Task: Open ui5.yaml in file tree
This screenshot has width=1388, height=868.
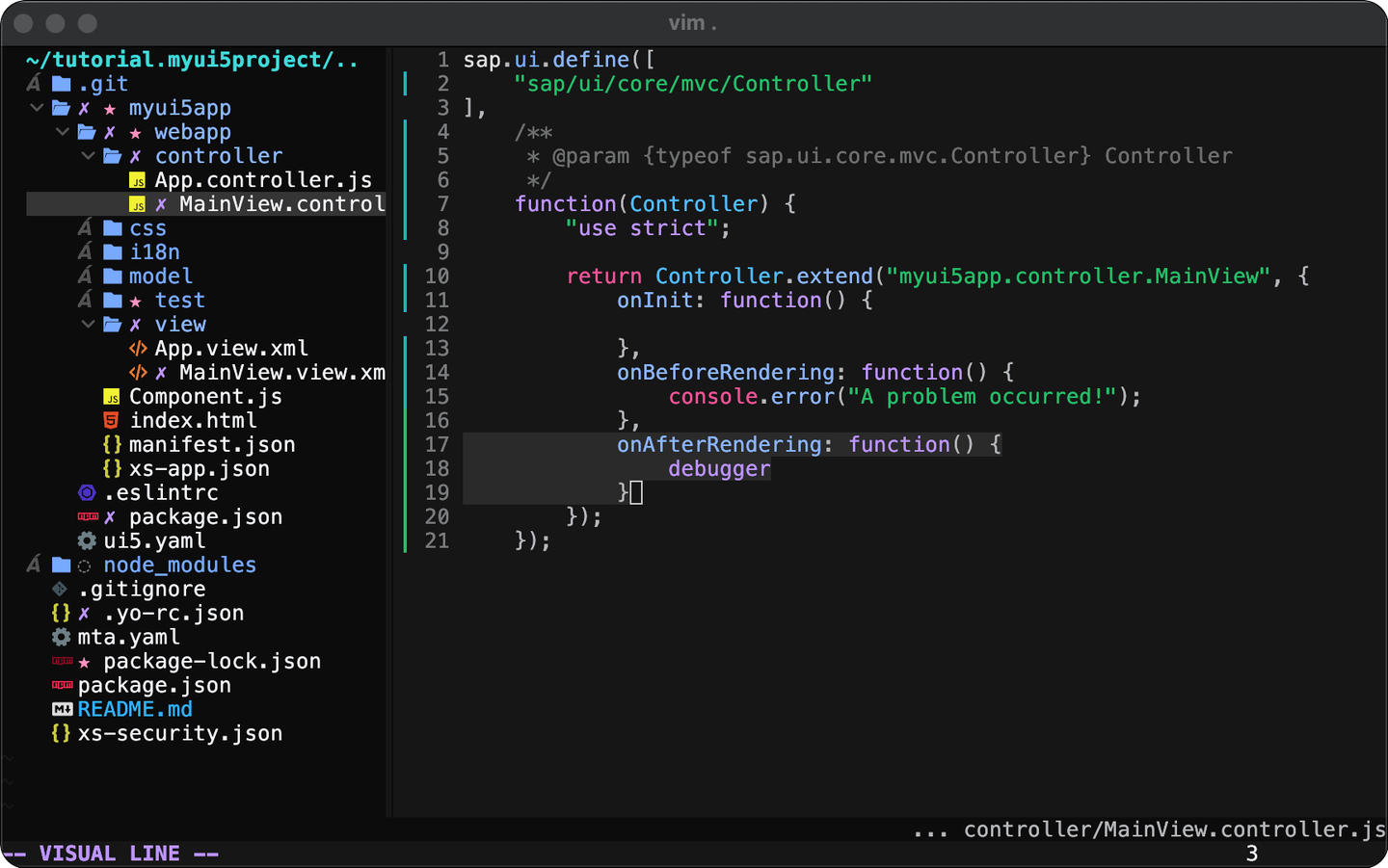Action: click(154, 541)
